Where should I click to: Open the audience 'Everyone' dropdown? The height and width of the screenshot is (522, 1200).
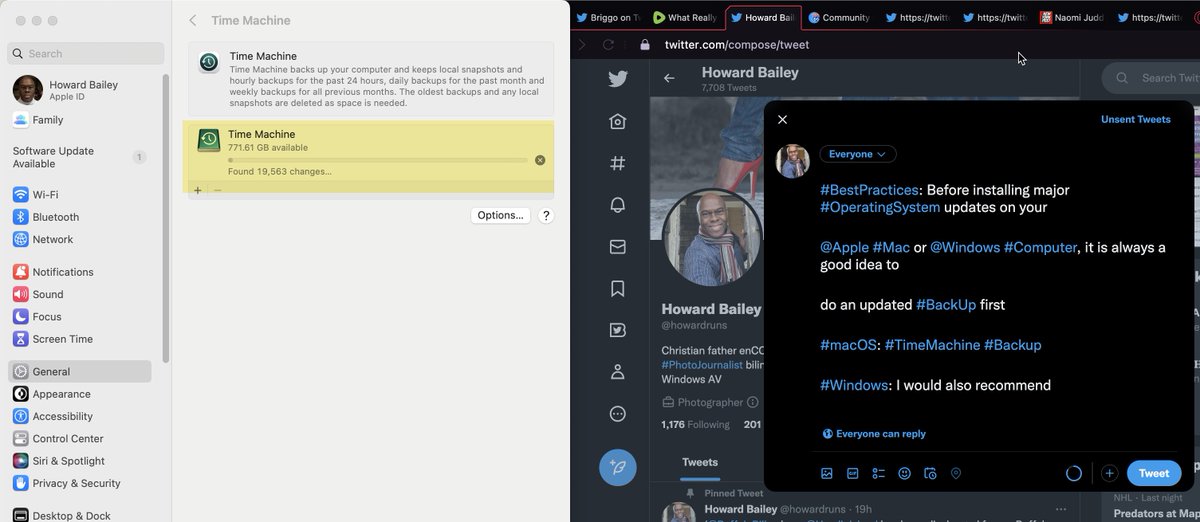[x=857, y=154]
